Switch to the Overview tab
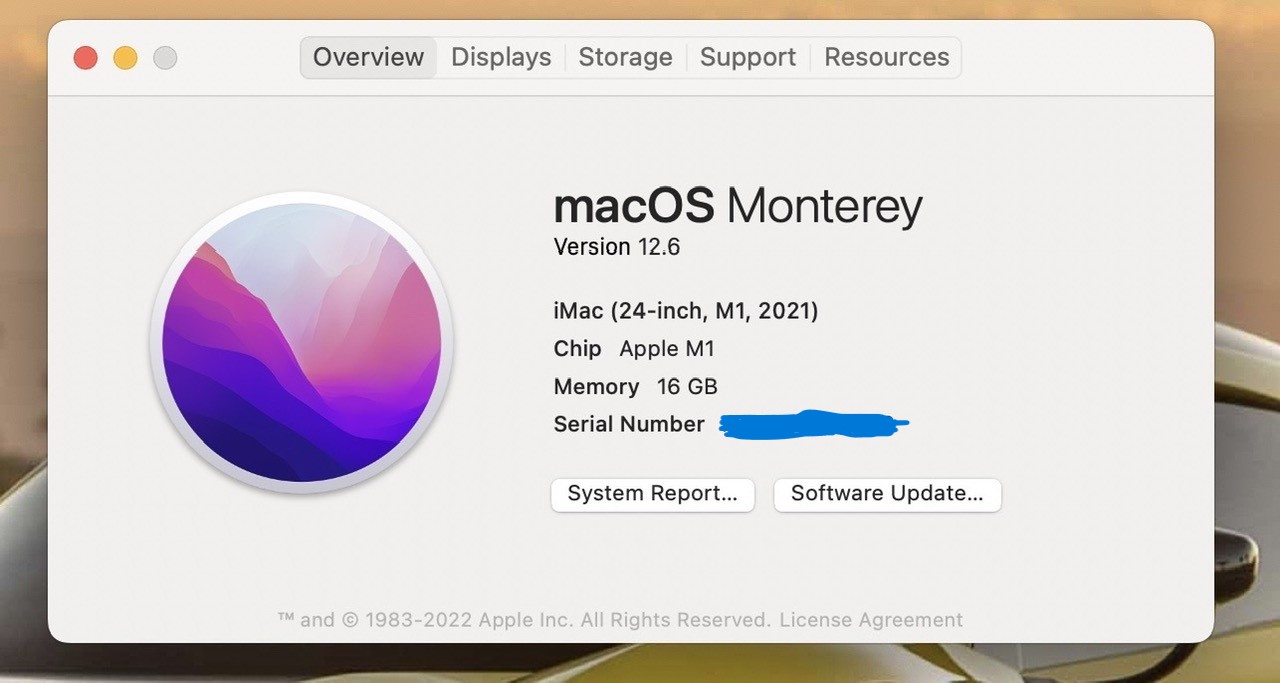The height and width of the screenshot is (683, 1280). [368, 57]
